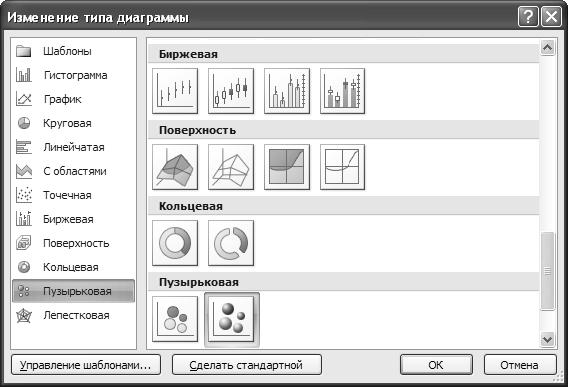Click the Пузырьковая bubble sidebar icon
The height and width of the screenshot is (387, 568).
click(24, 291)
